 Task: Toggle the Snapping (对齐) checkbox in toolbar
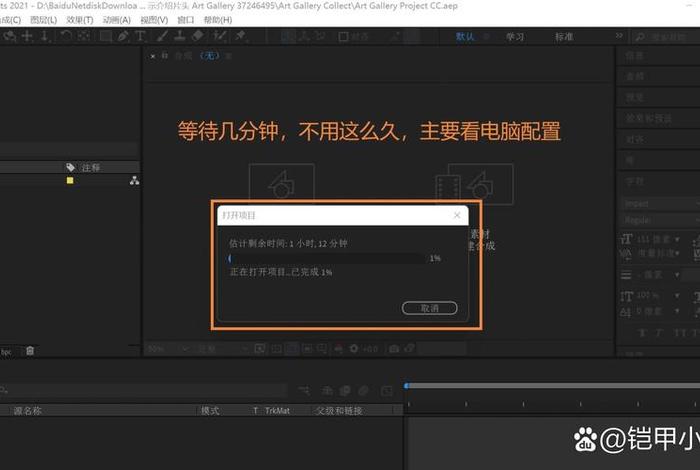pos(343,37)
